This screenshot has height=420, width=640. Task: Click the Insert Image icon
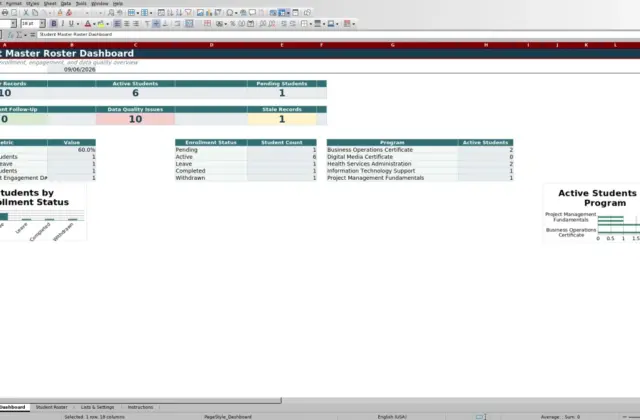click(200, 13)
